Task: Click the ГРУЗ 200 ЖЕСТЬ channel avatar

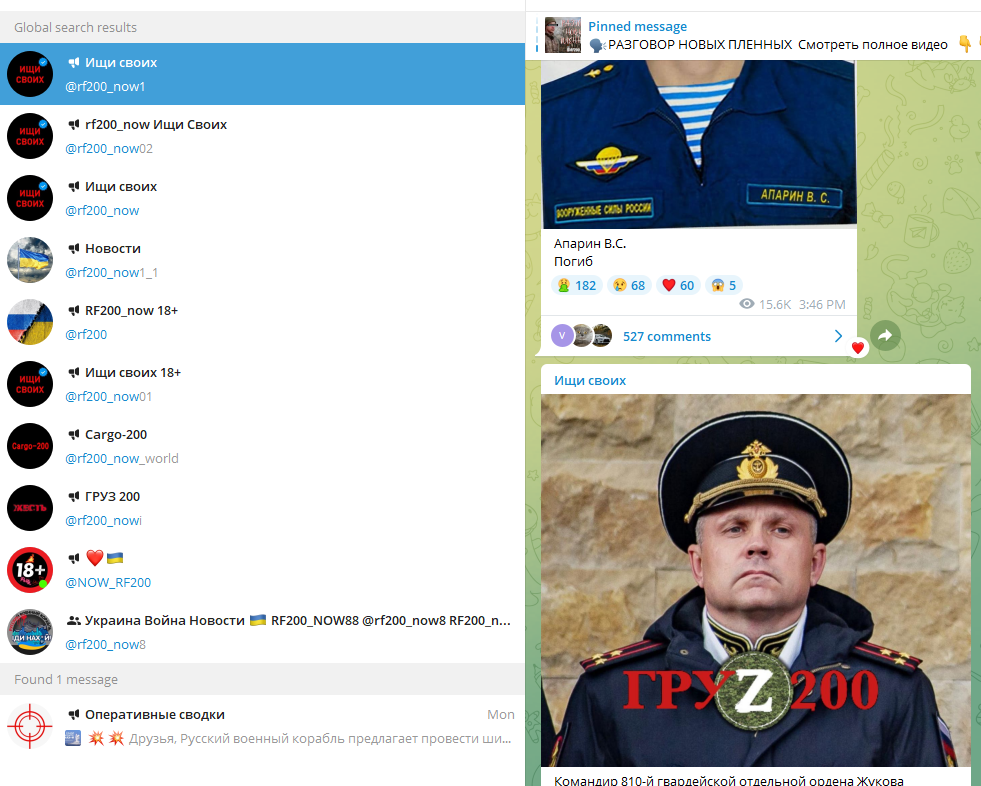Action: tap(30, 508)
